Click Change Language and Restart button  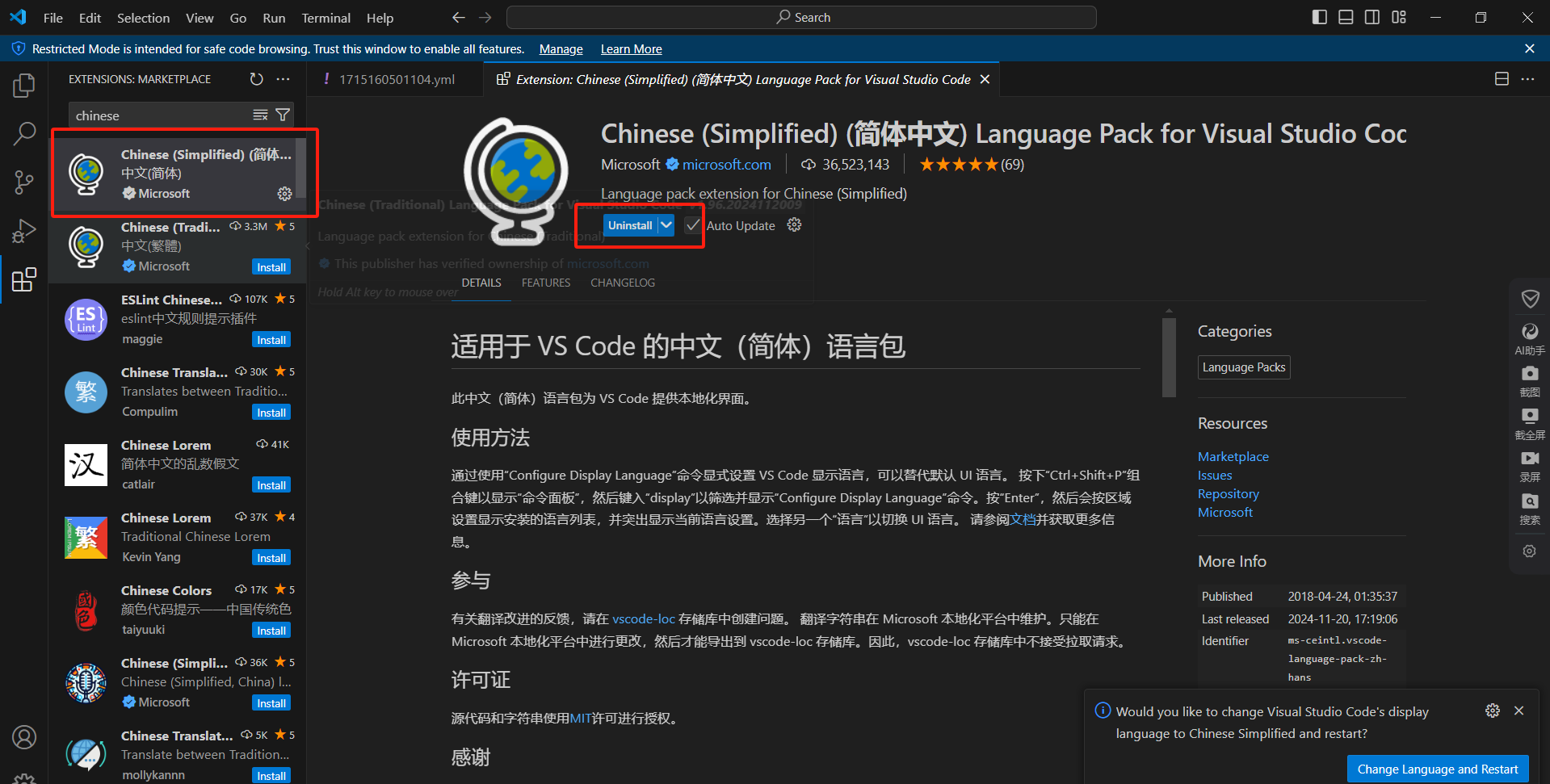[1438, 769]
